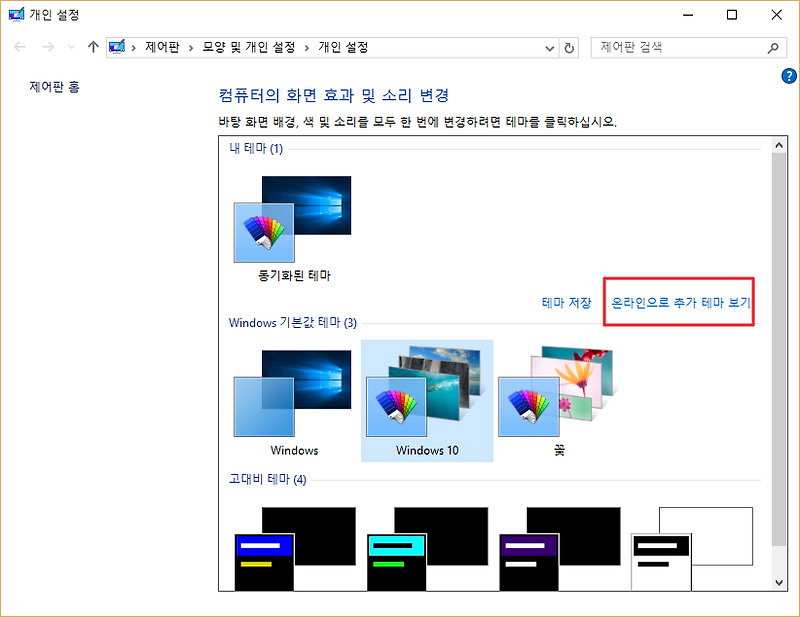Click the breadcrumb chevron after 제어판

click(191, 48)
